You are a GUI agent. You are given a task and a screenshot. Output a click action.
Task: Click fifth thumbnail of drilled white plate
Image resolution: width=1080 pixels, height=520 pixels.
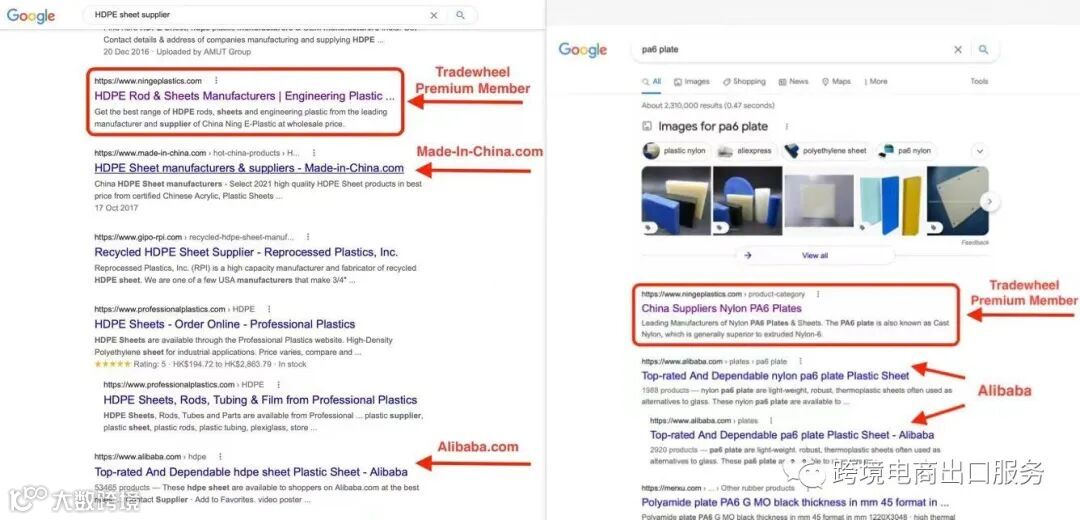pos(957,200)
